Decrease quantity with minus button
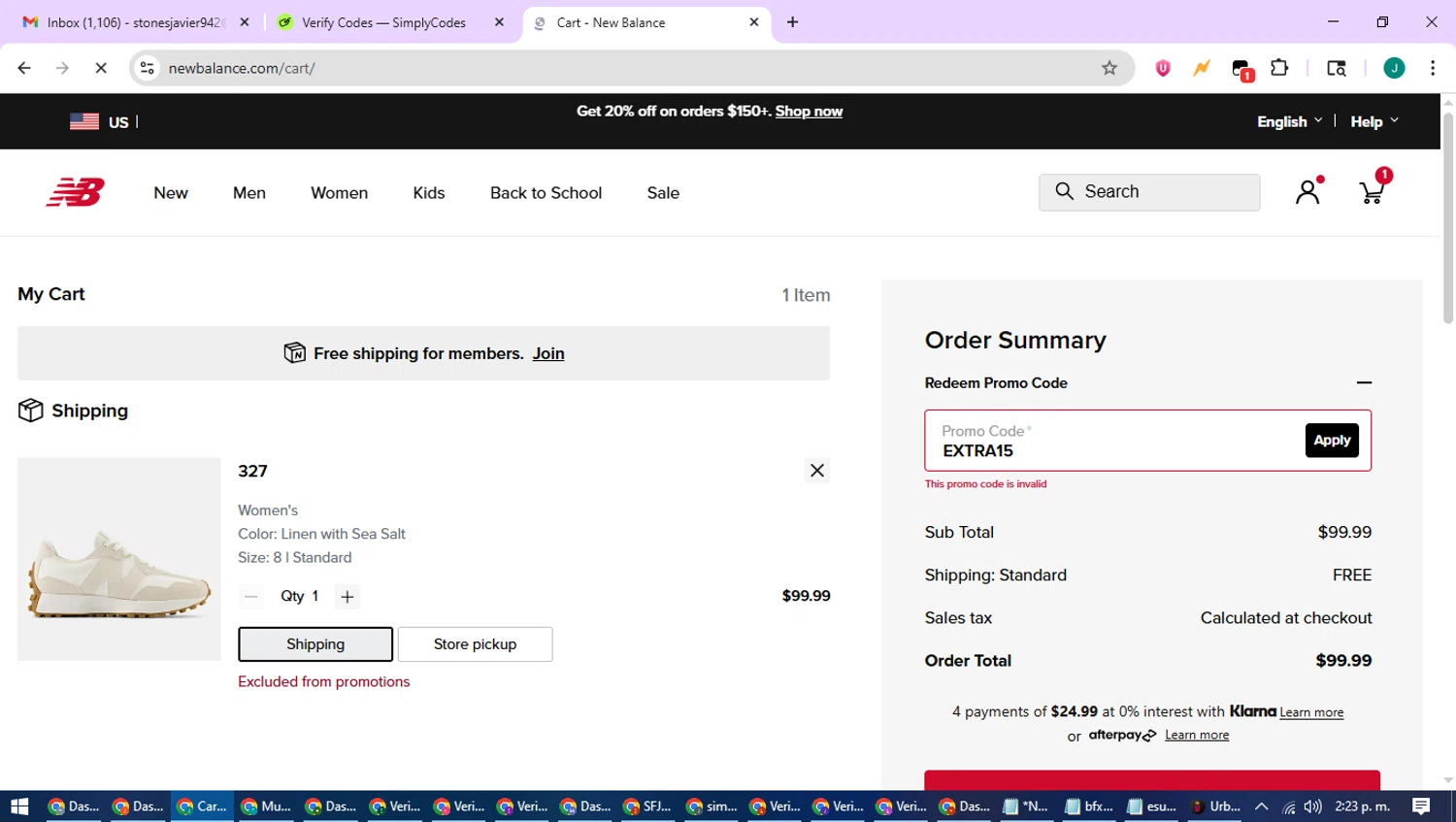Image resolution: width=1456 pixels, height=822 pixels. click(250, 596)
